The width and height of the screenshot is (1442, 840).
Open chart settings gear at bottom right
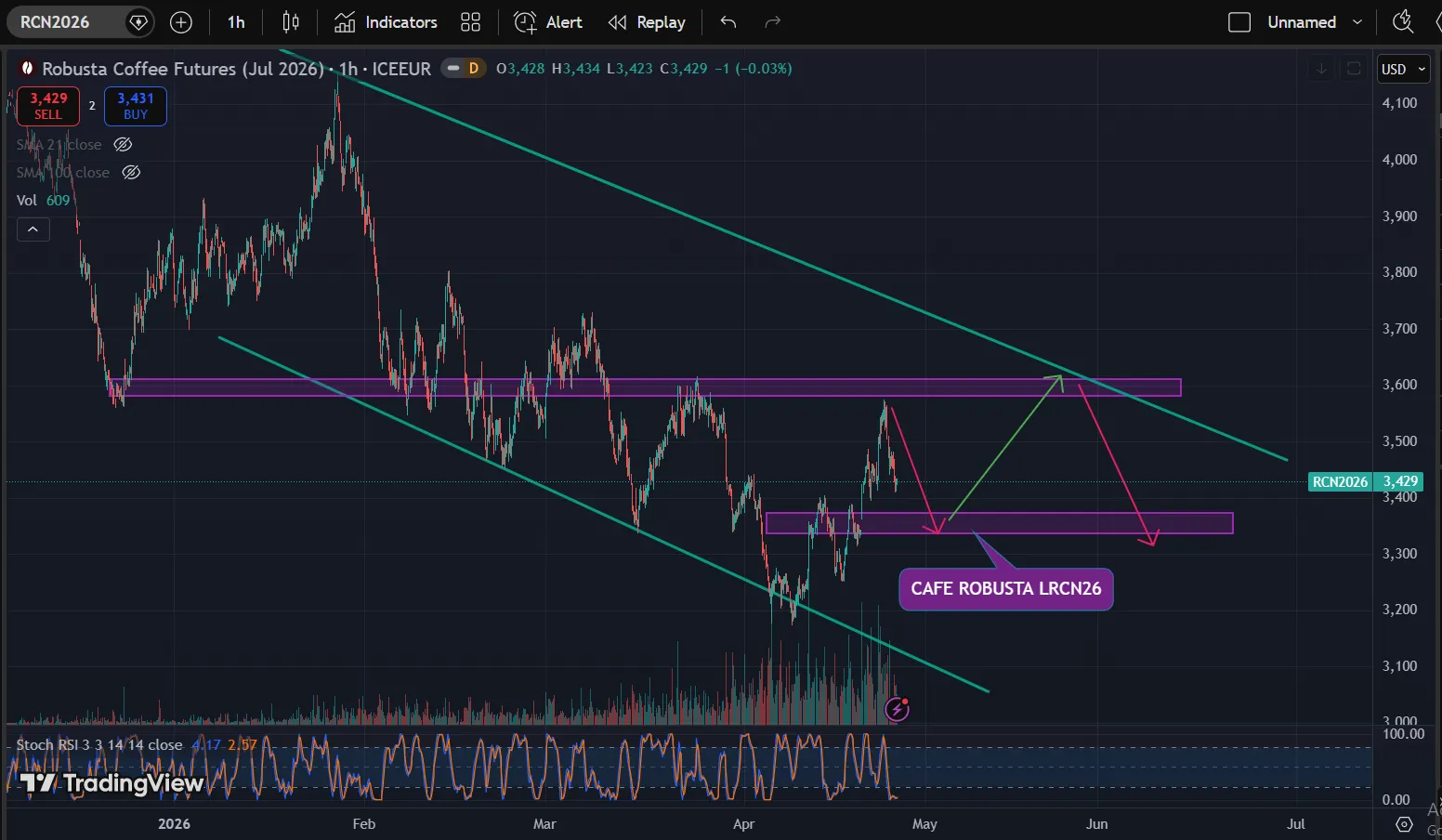[x=1404, y=824]
